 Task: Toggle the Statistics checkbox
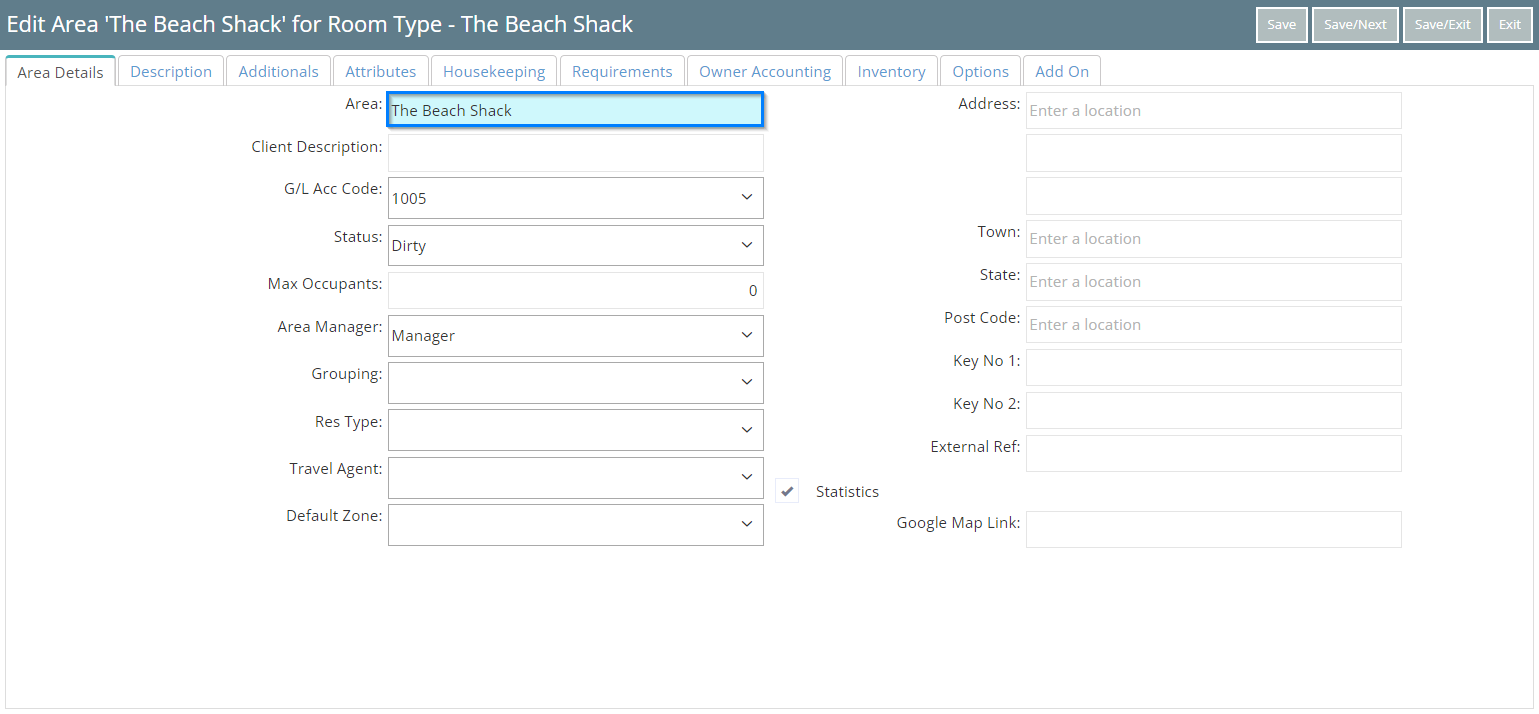click(788, 491)
